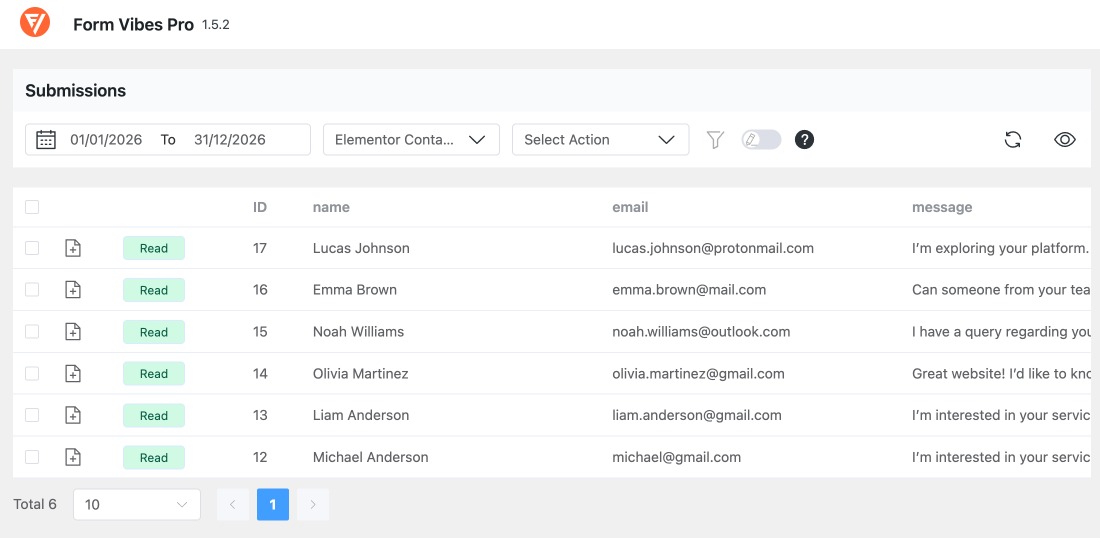Check the box for submission ID 16
The width and height of the screenshot is (1100, 538).
[x=32, y=290]
